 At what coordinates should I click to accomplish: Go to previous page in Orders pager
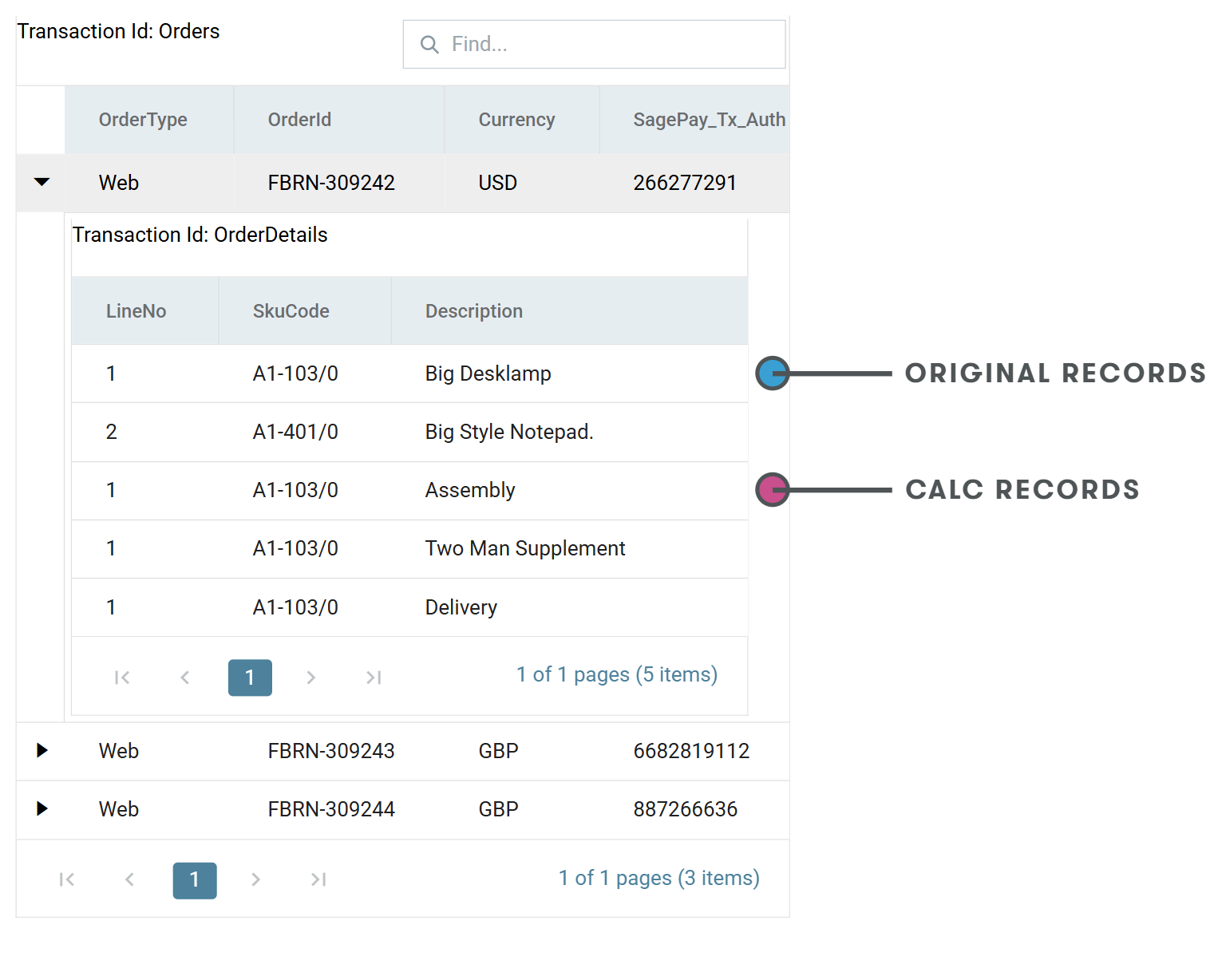130,879
